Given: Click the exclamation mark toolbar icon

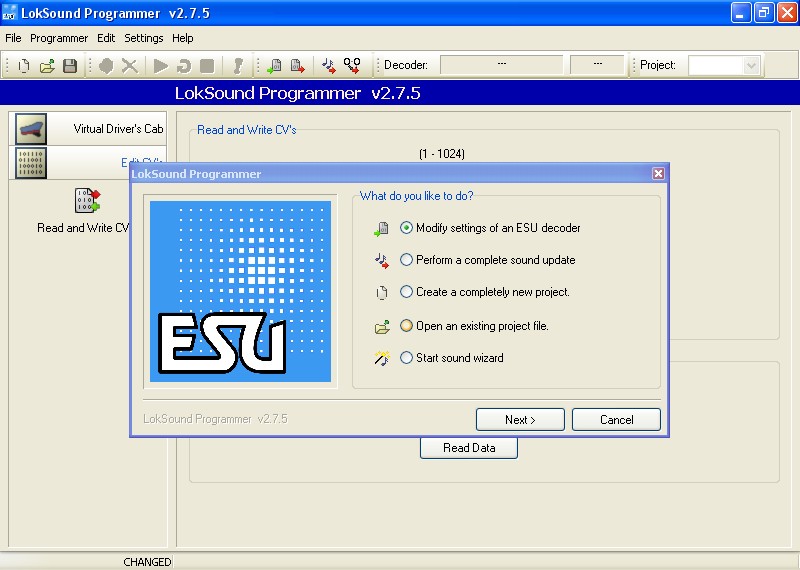Looking at the screenshot, I should point(238,66).
